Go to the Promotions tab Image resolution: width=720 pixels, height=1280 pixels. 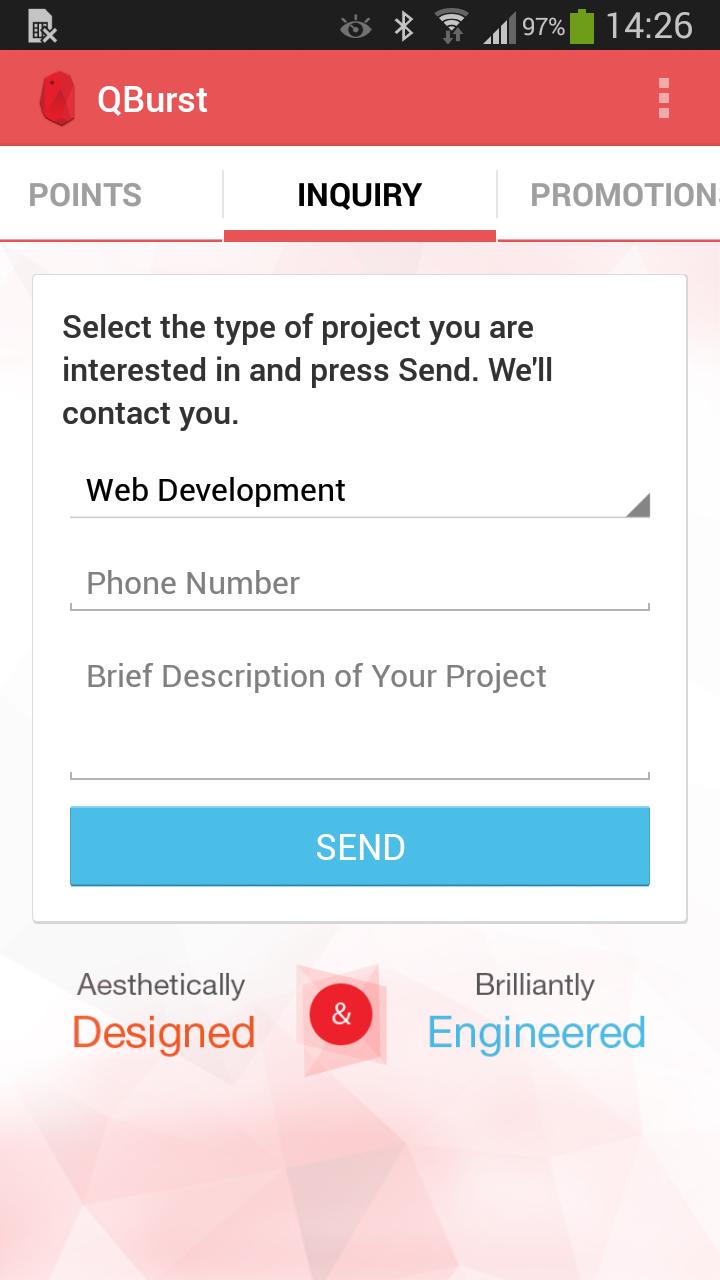coord(620,195)
